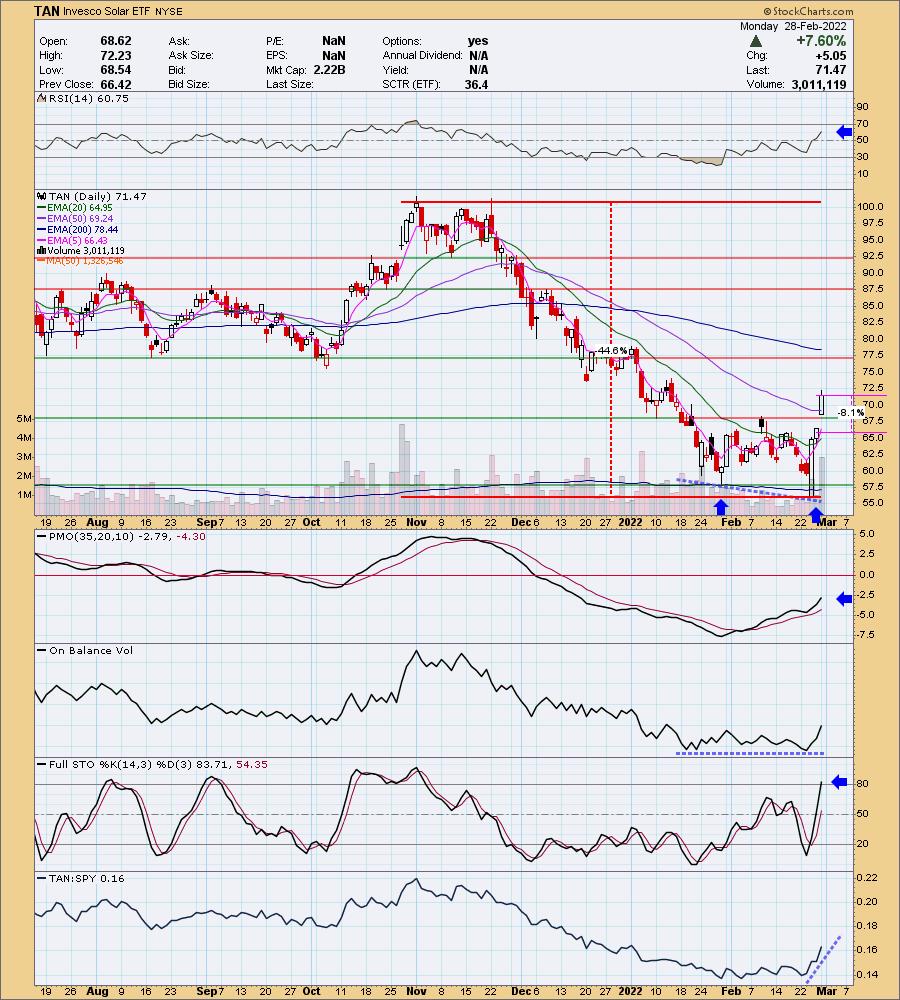
Task: Click the Prev Close value 66.42
Action: coord(115,84)
